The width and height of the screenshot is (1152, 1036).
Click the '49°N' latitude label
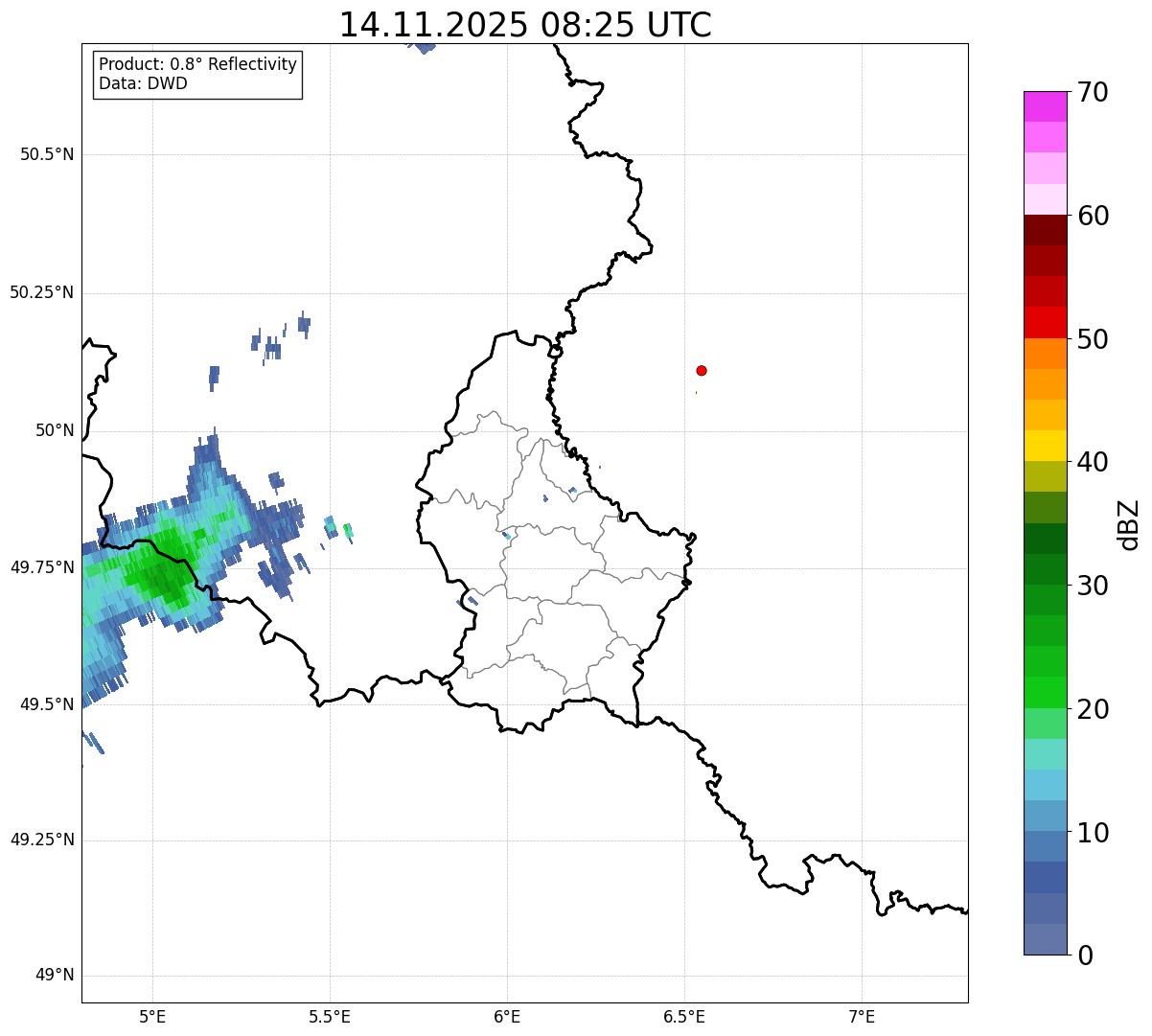[55, 976]
